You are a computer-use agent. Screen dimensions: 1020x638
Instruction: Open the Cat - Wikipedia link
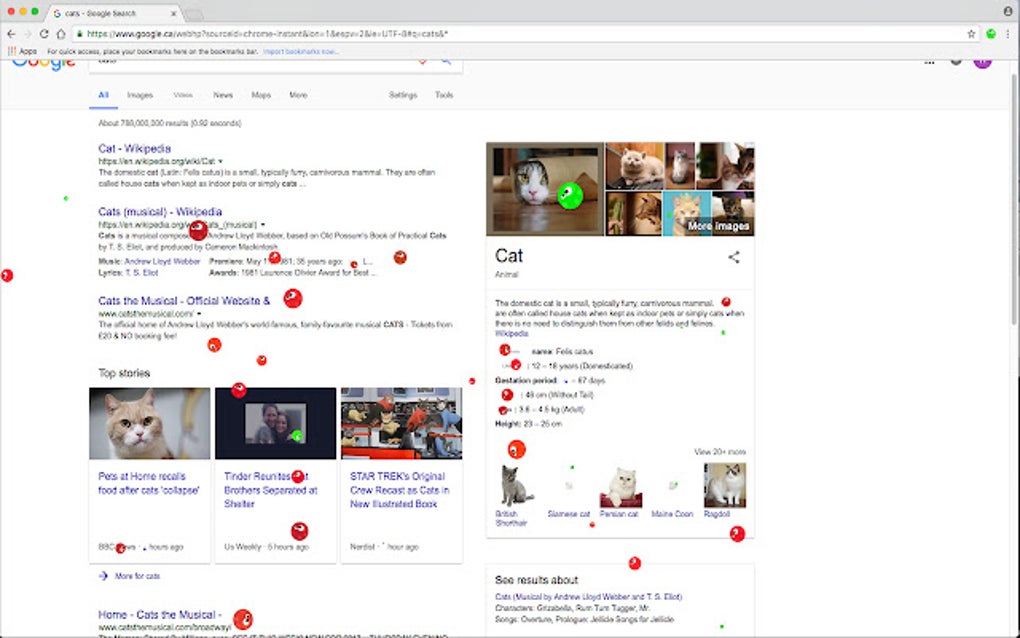(136, 147)
